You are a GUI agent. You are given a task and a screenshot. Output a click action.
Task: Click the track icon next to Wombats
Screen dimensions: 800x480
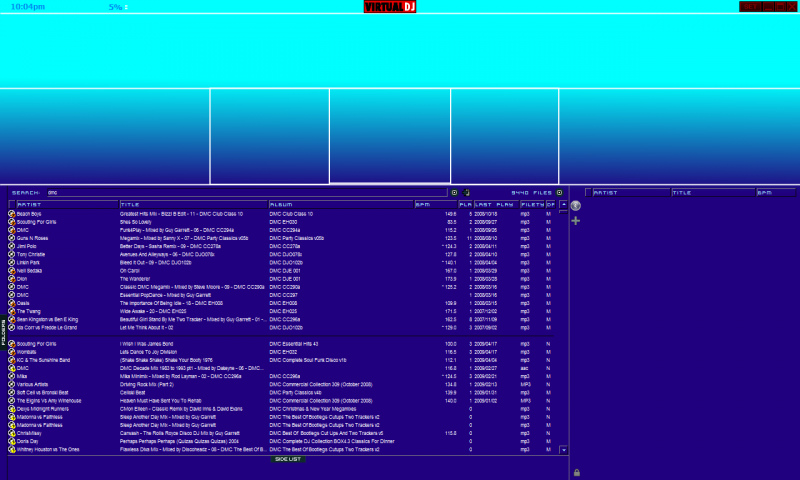coord(11,352)
